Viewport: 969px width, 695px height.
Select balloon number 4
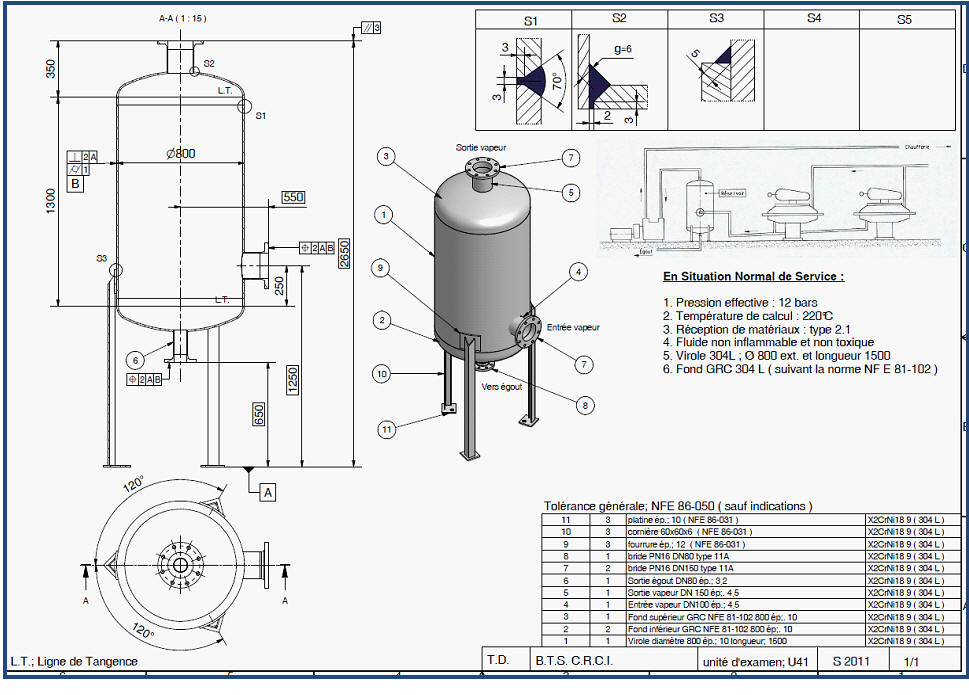click(578, 272)
